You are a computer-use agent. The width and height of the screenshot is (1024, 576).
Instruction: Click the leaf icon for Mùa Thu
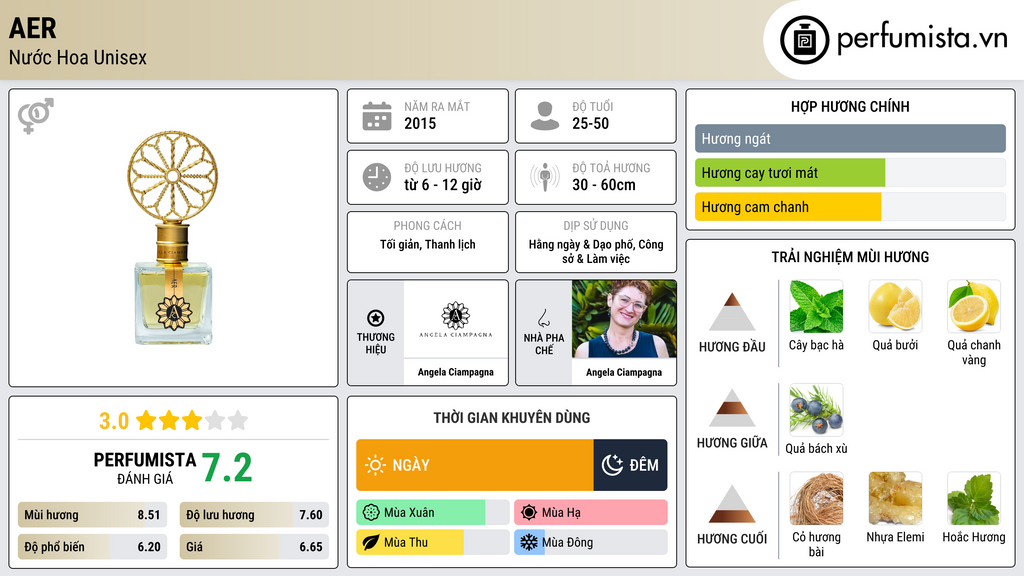[x=371, y=542]
